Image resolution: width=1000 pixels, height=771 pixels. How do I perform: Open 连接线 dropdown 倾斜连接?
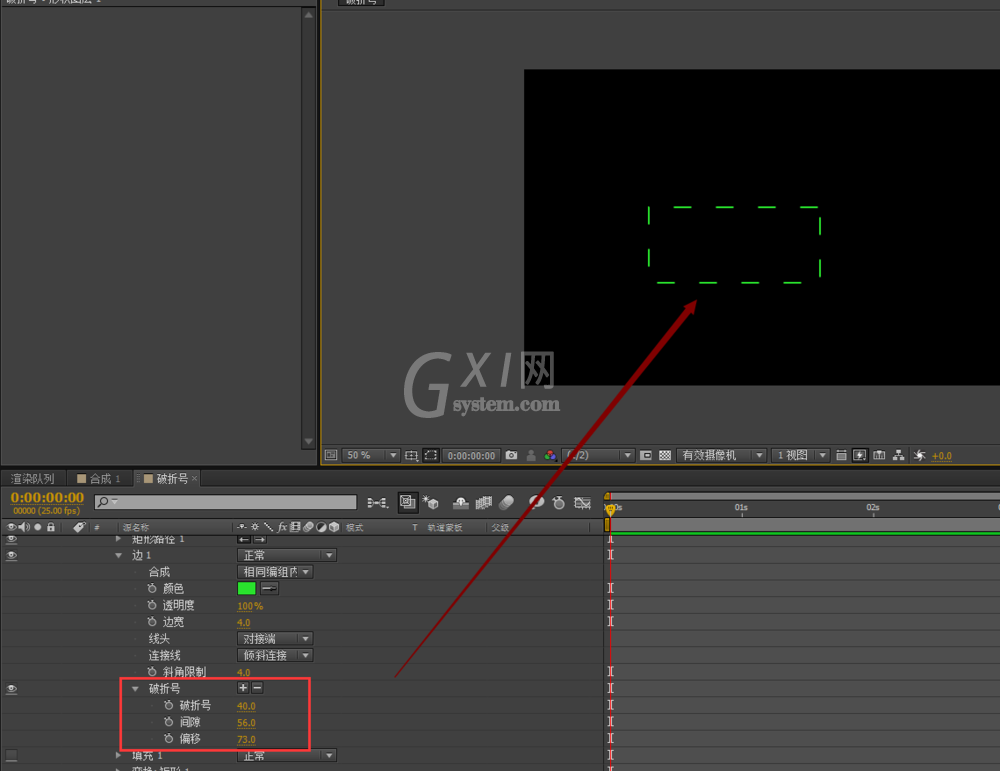(x=275, y=655)
